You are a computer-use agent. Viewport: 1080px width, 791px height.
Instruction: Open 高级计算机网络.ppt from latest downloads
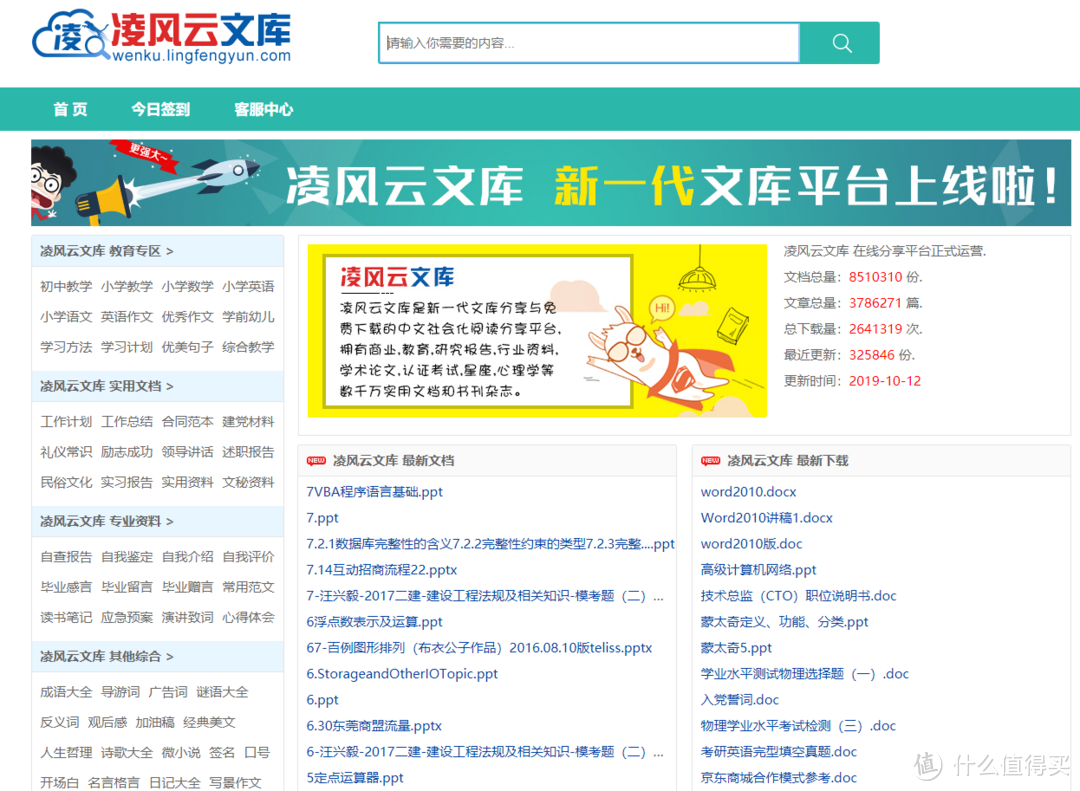(x=758, y=570)
